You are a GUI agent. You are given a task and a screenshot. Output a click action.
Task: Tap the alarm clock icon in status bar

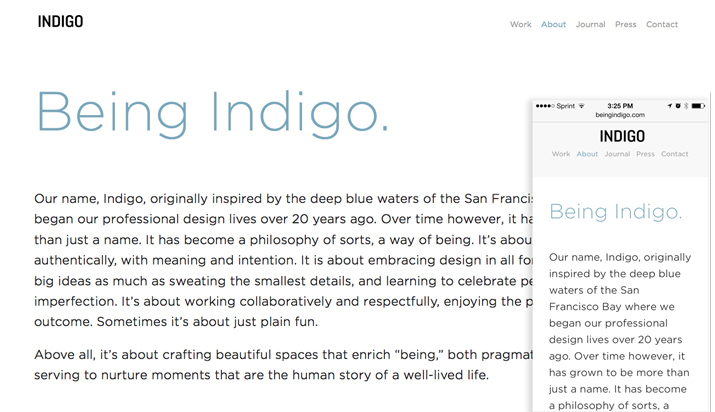tap(678, 106)
